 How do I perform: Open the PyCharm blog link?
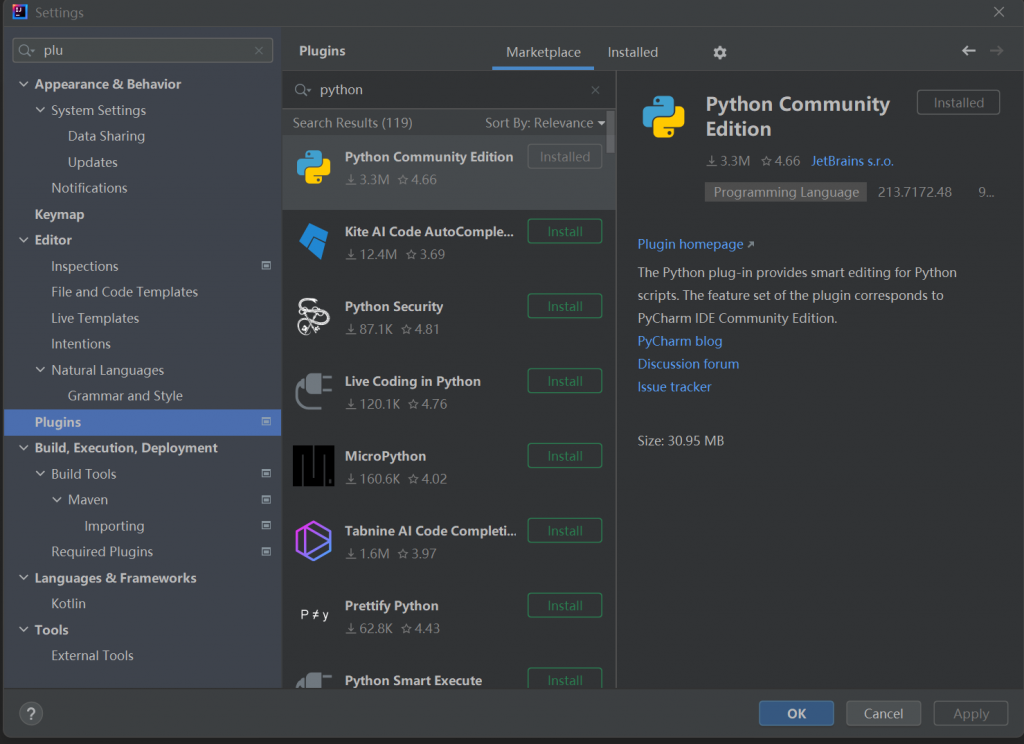click(x=680, y=341)
